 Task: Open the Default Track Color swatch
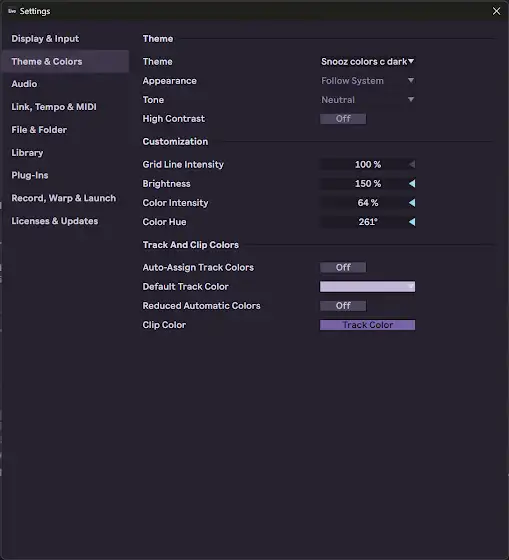pos(368,287)
